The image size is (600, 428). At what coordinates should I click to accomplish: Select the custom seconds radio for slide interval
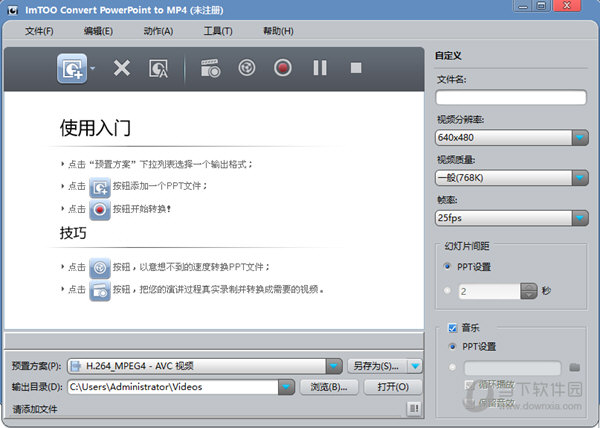(x=447, y=291)
